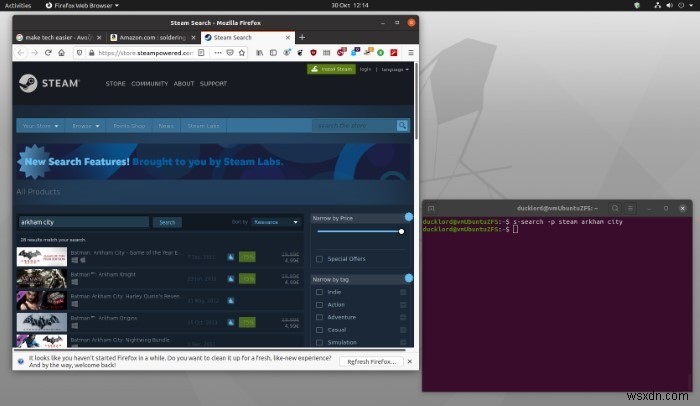The height and width of the screenshot is (406, 700).
Task: Go to the Firefox home page
Action: coord(62,53)
